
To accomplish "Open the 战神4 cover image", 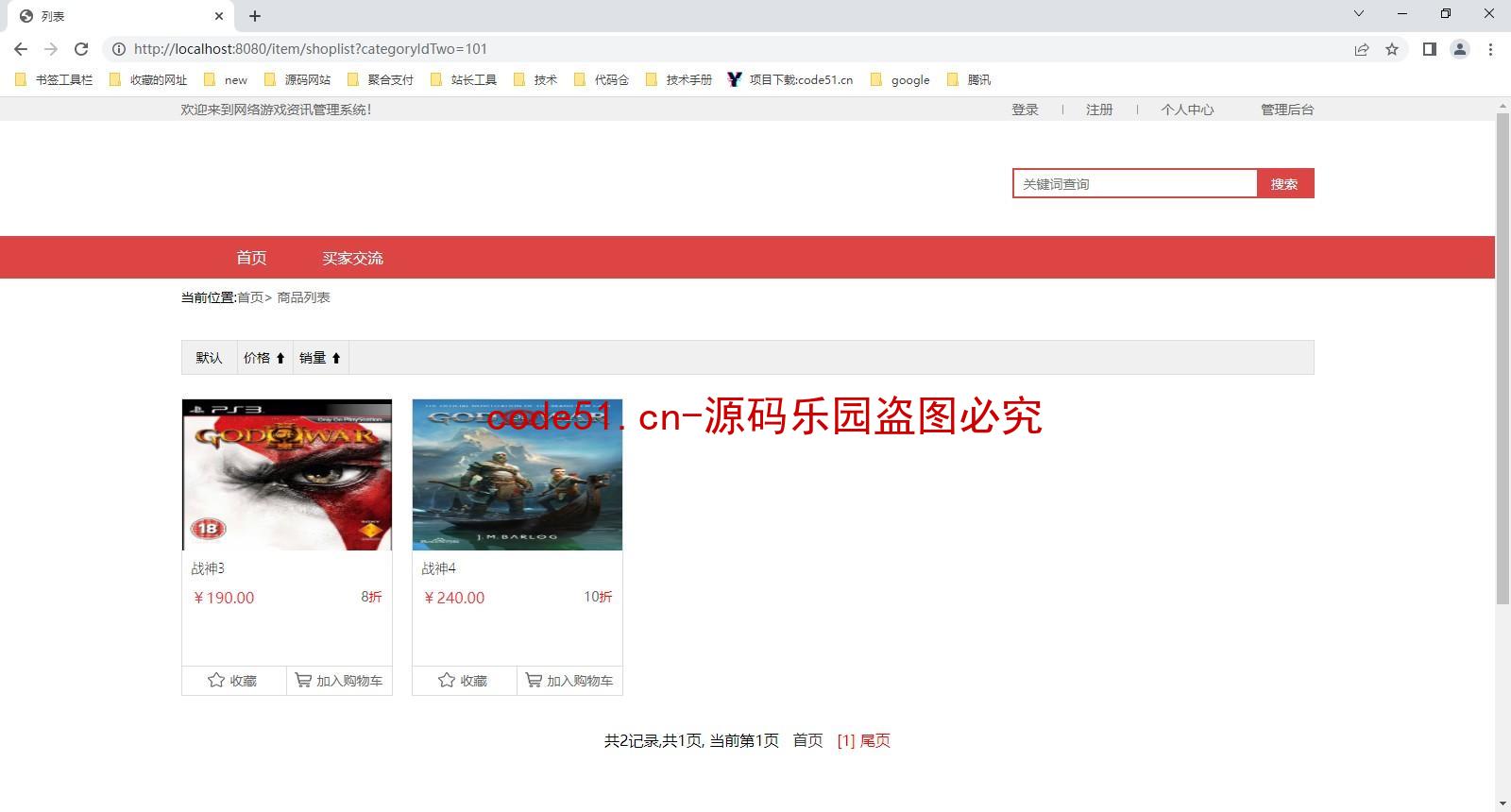I will [x=518, y=475].
